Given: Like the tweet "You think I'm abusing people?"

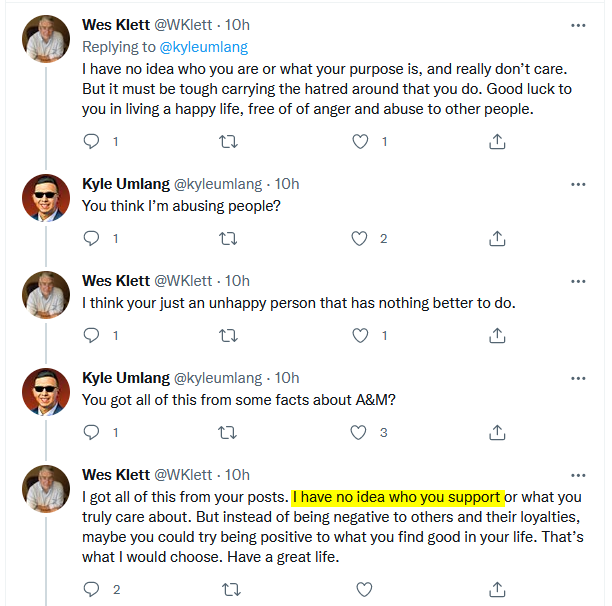Looking at the screenshot, I should pyautogui.click(x=360, y=238).
